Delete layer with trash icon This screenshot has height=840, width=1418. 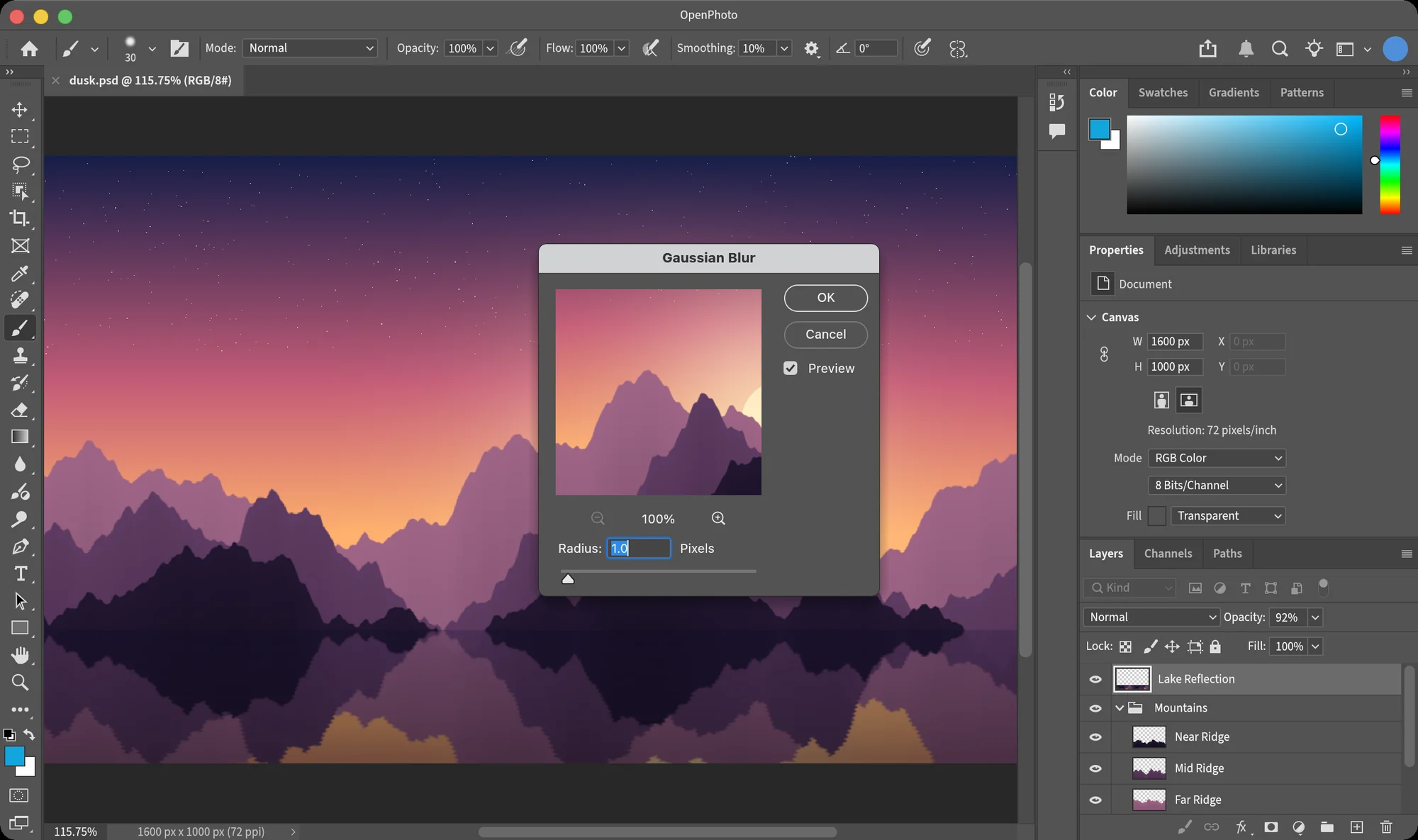point(1386,827)
